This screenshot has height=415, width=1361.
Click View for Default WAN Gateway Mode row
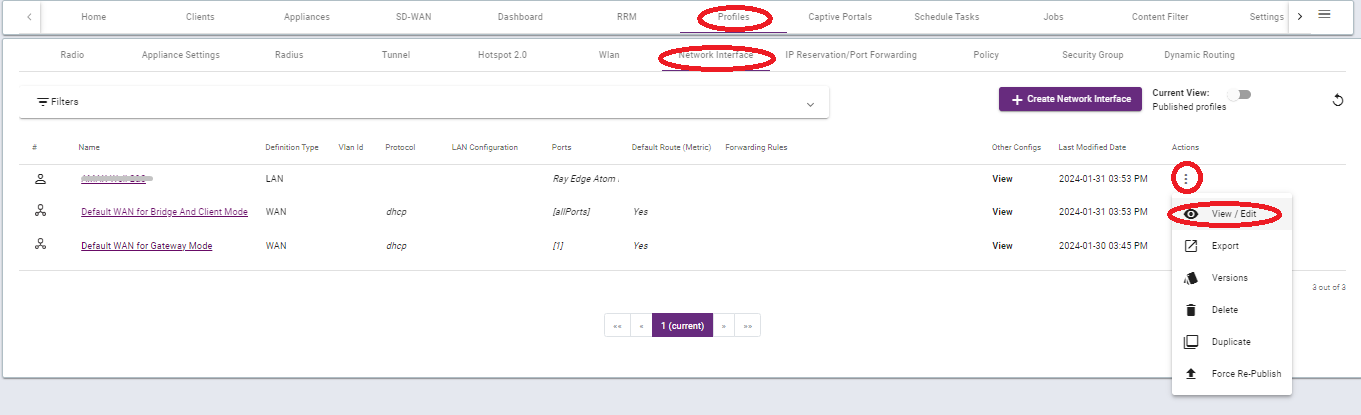point(1002,246)
